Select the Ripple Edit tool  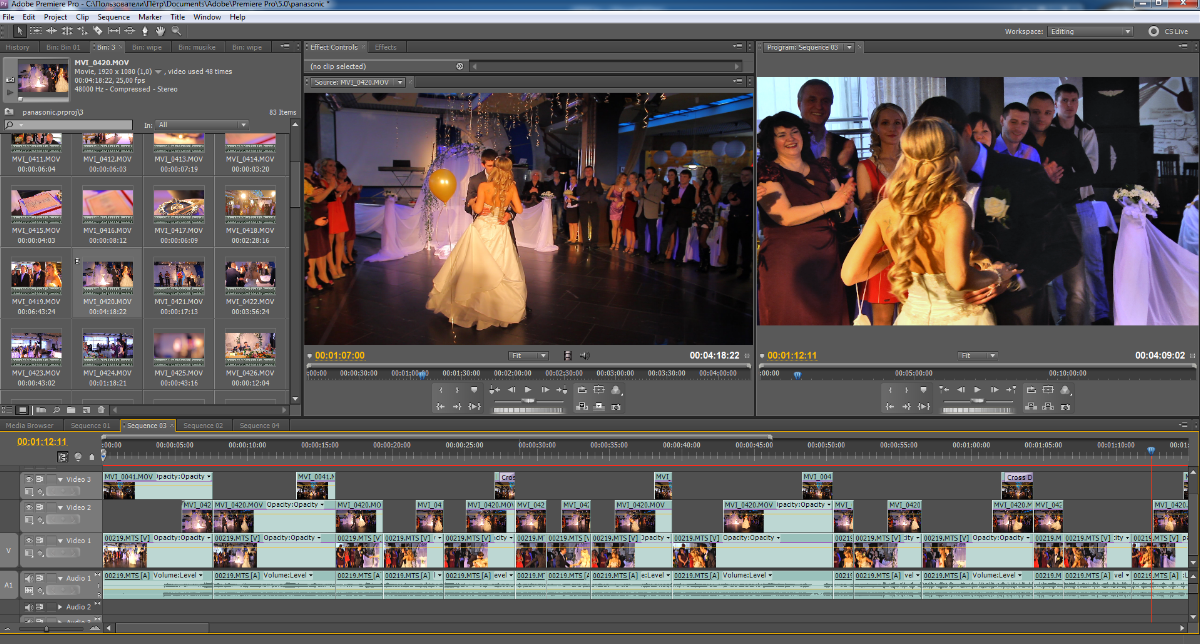coord(52,31)
